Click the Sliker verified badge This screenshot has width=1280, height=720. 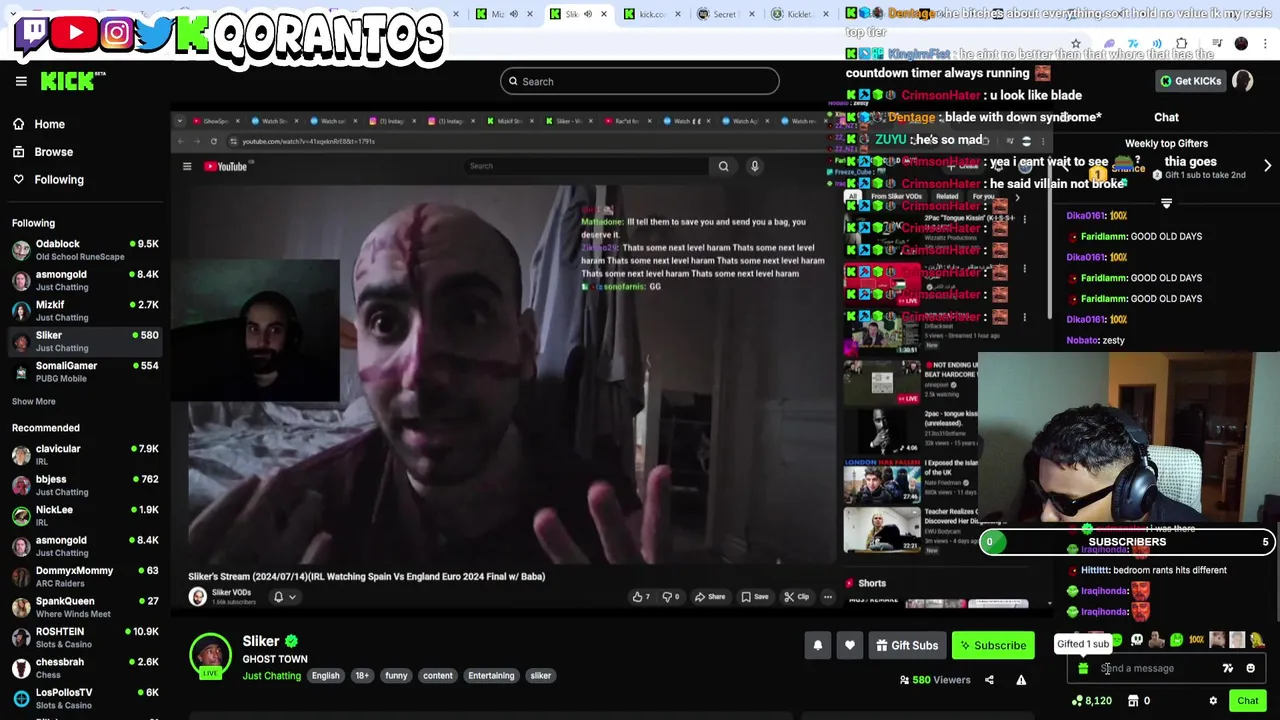tap(291, 641)
